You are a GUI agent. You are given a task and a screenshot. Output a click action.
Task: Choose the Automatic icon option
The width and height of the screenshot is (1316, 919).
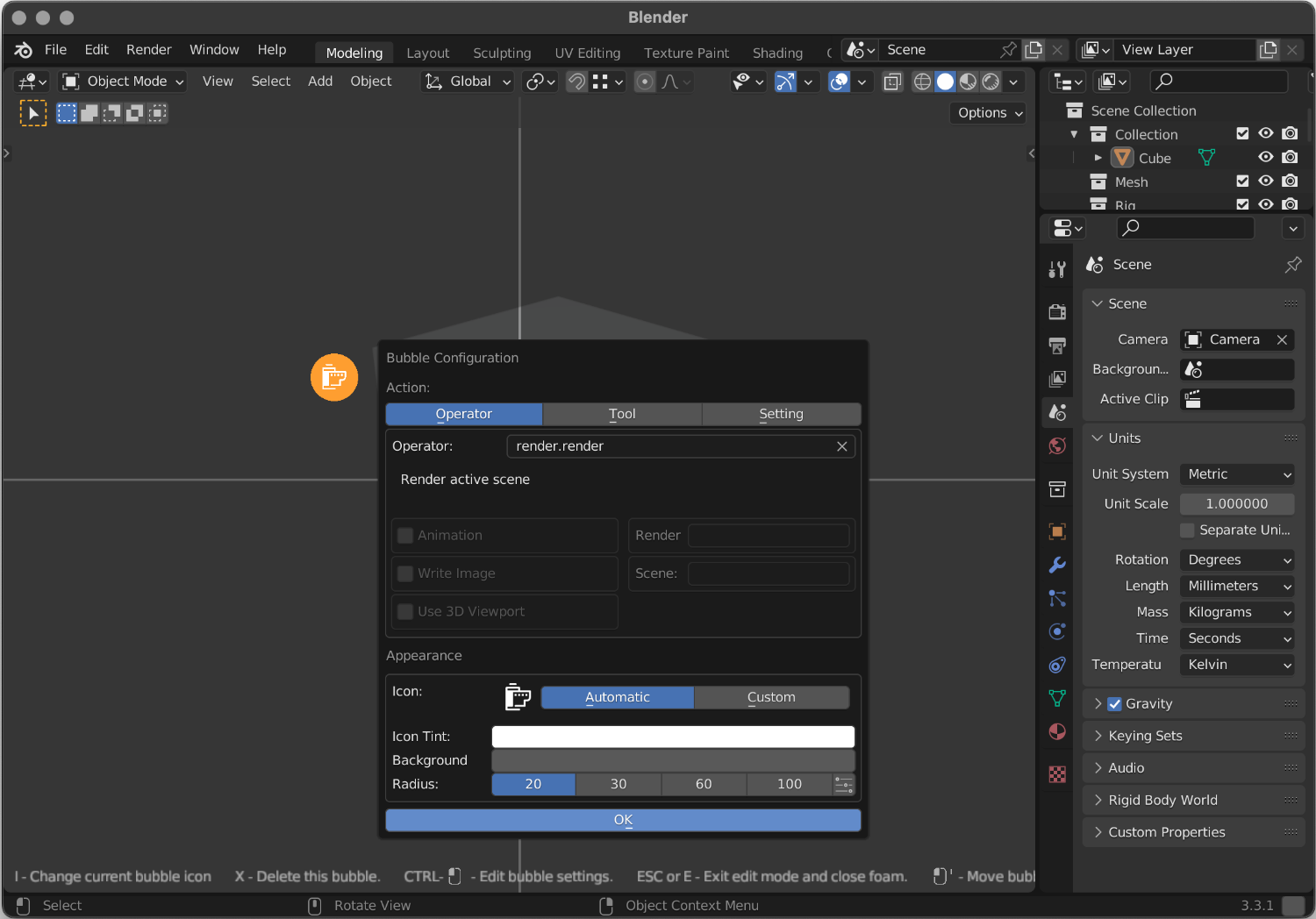618,697
